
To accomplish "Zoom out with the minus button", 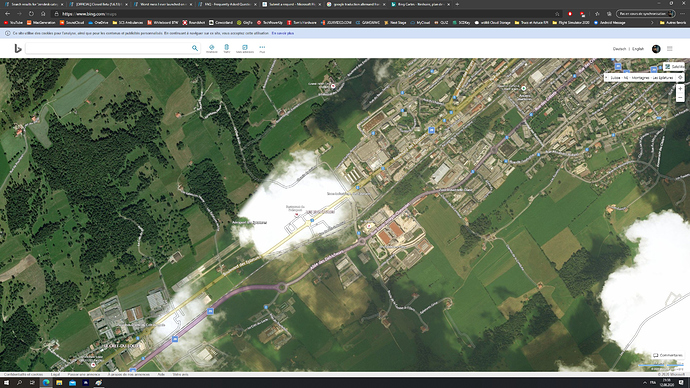I will [680, 98].
